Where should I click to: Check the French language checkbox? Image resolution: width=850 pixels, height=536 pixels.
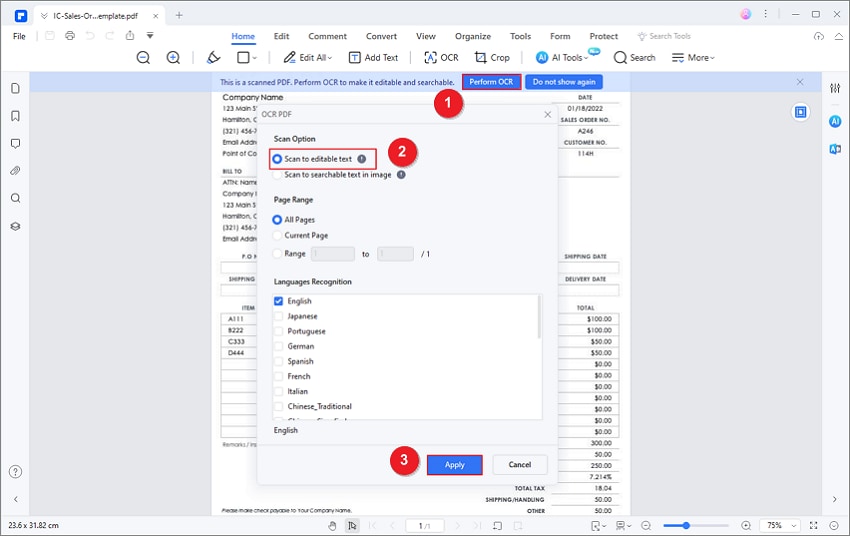(279, 376)
